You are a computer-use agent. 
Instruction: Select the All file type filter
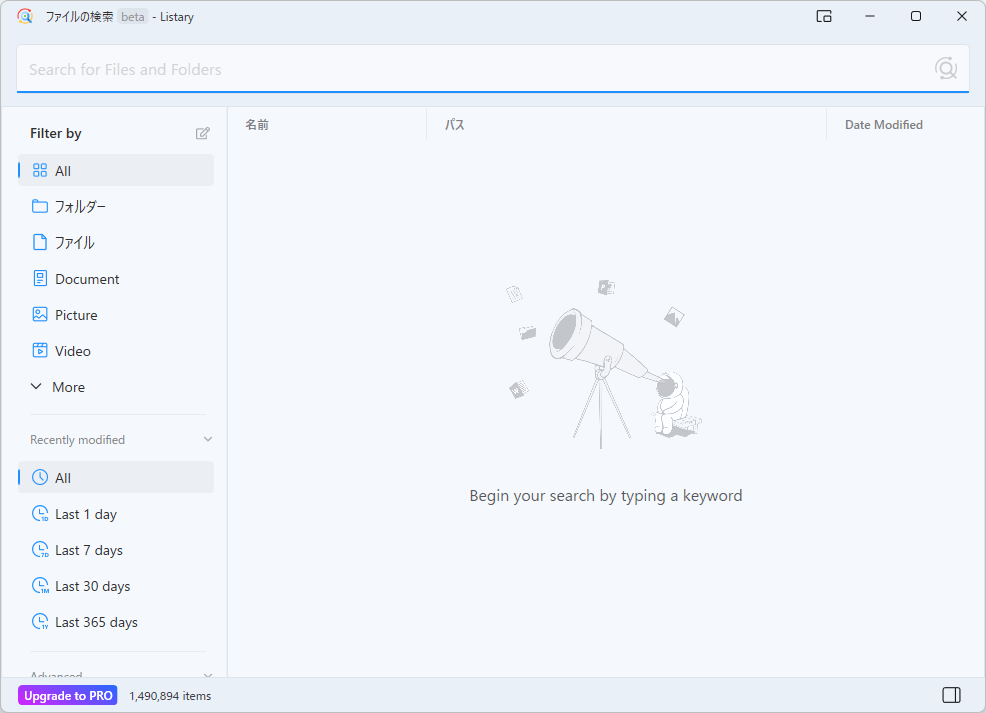click(x=116, y=170)
